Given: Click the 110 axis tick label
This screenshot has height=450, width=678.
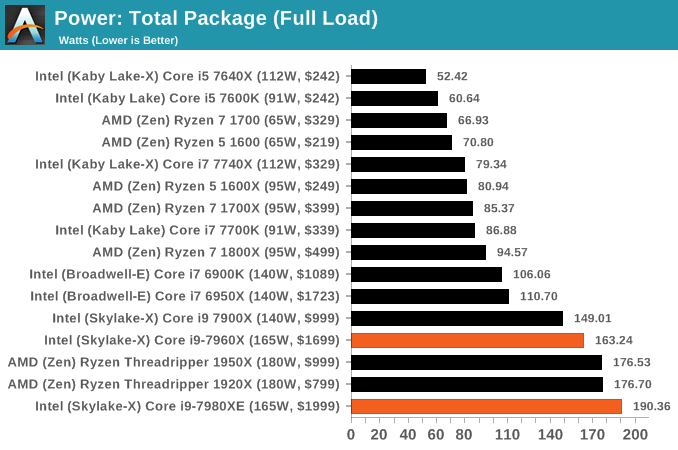Looking at the screenshot, I should [507, 434].
